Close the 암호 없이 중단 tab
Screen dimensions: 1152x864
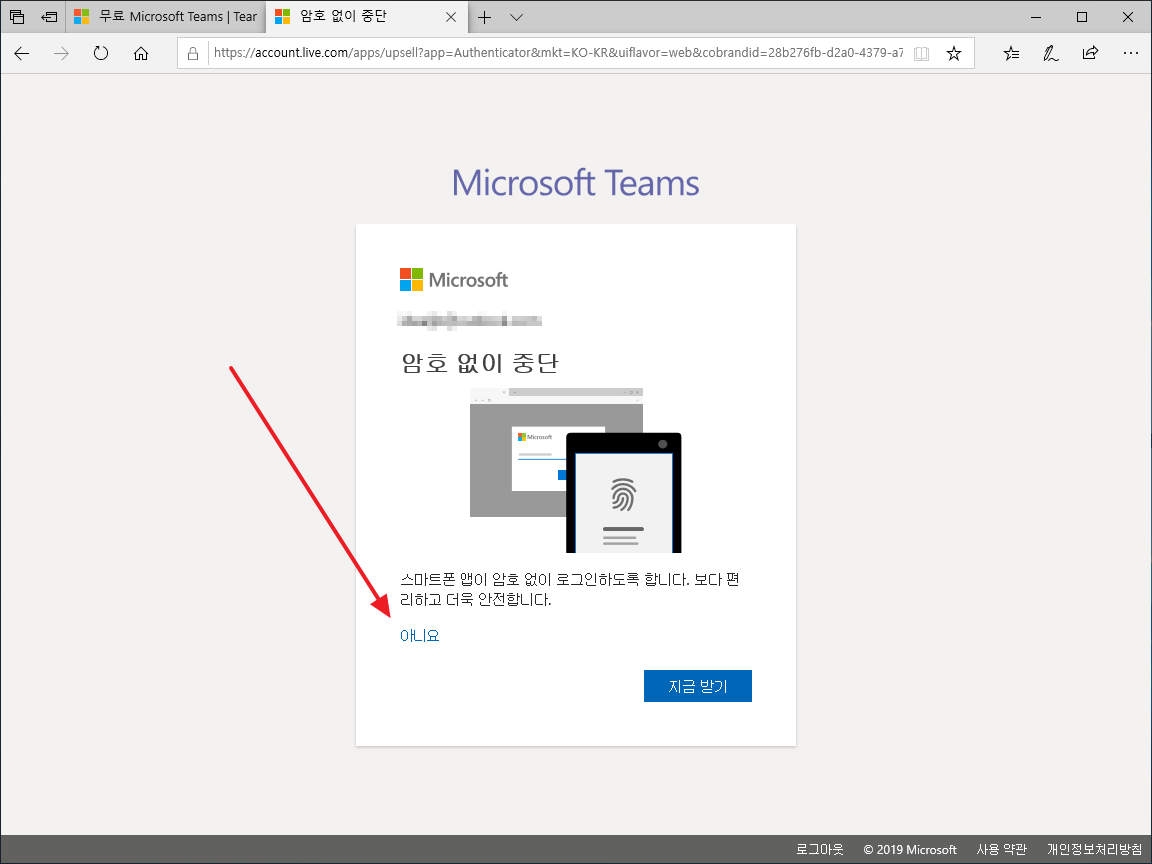coord(451,17)
